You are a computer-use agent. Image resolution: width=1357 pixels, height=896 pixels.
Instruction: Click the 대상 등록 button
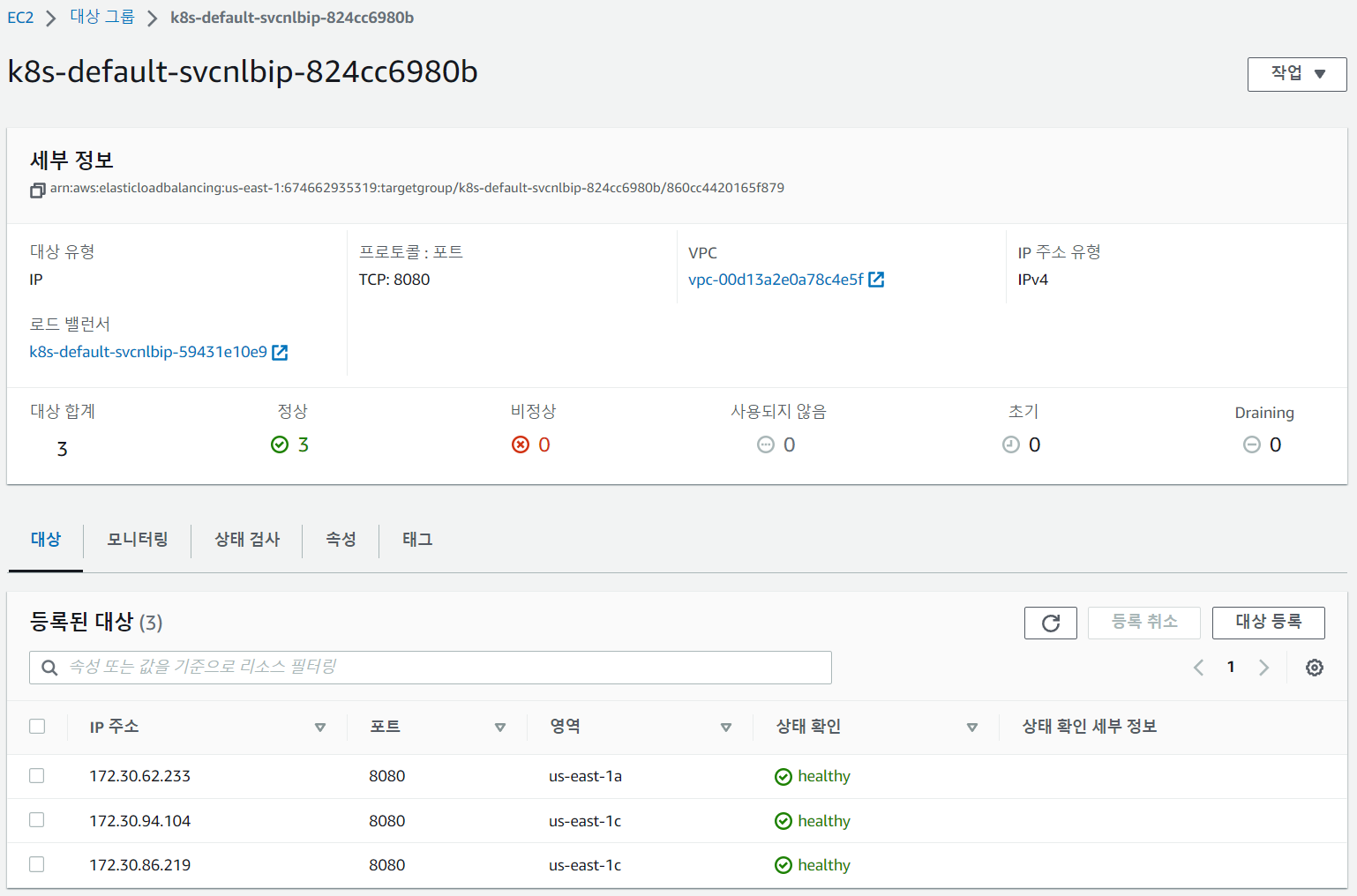click(1268, 623)
